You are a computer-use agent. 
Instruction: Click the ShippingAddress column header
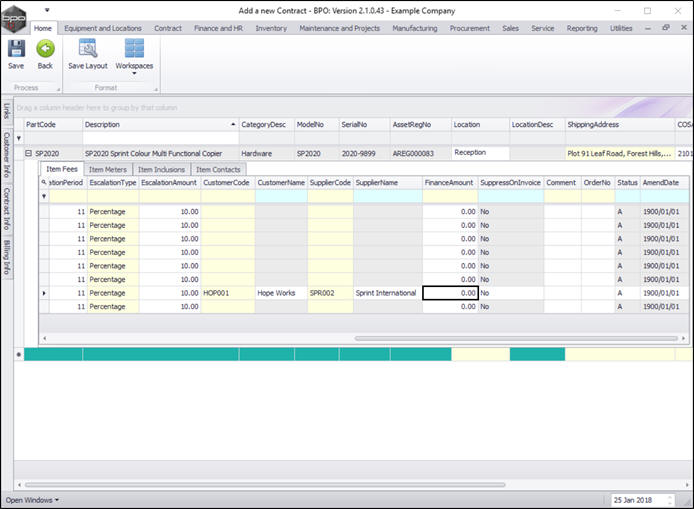tap(620, 124)
